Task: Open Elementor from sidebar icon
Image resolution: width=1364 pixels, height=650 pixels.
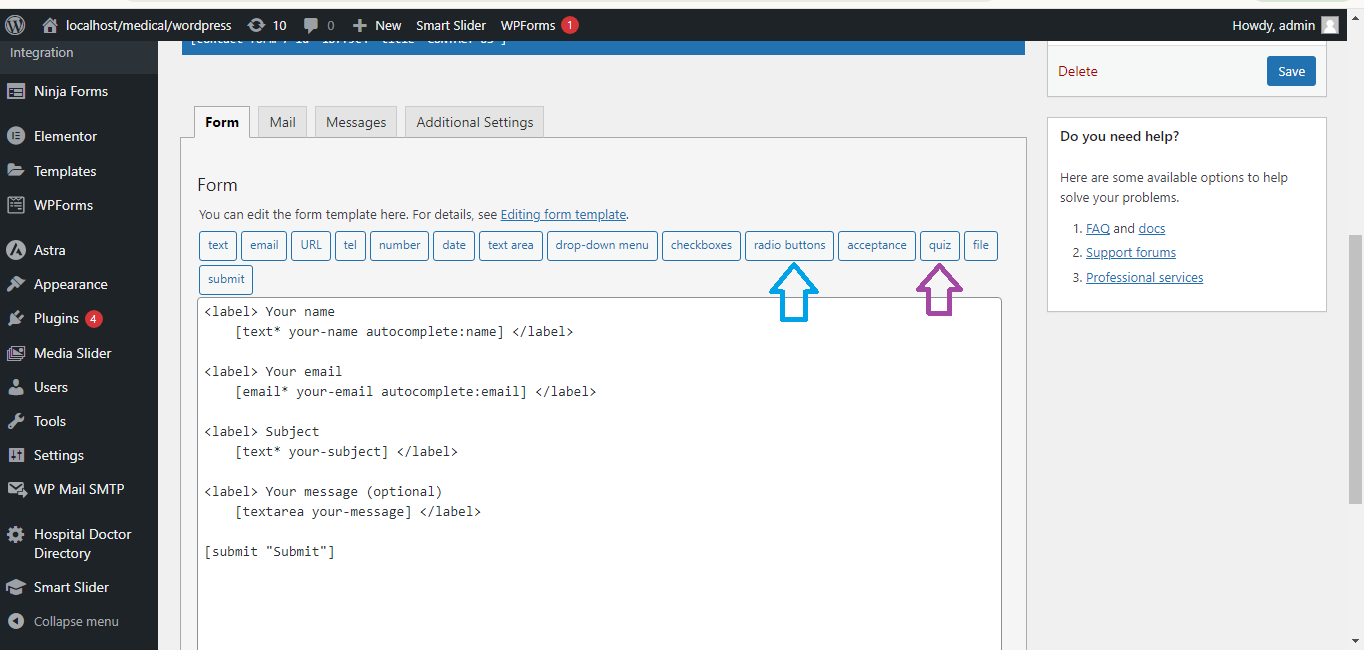Action: pos(16,136)
